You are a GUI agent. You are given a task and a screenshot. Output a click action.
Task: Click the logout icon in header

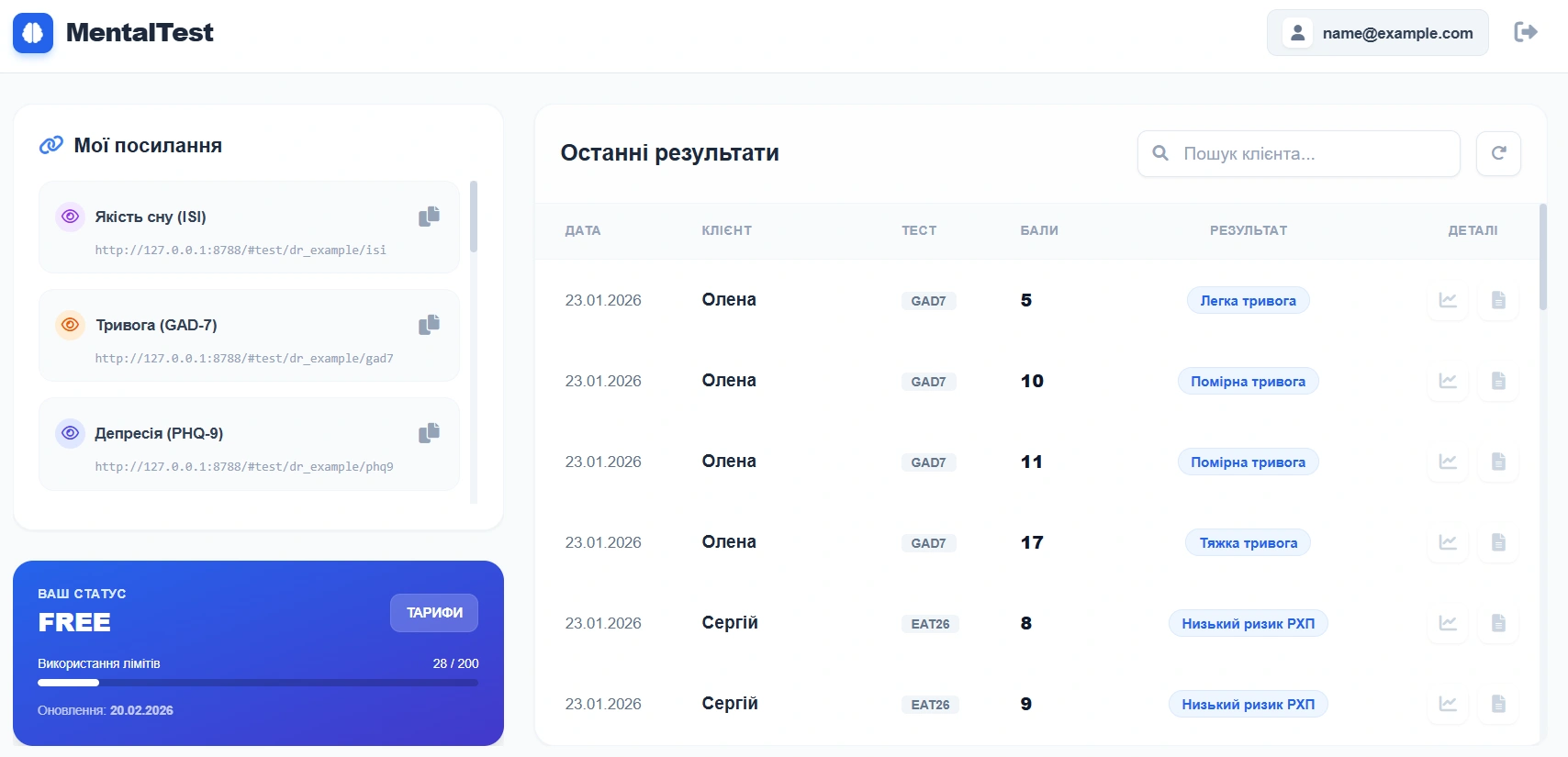click(x=1526, y=32)
